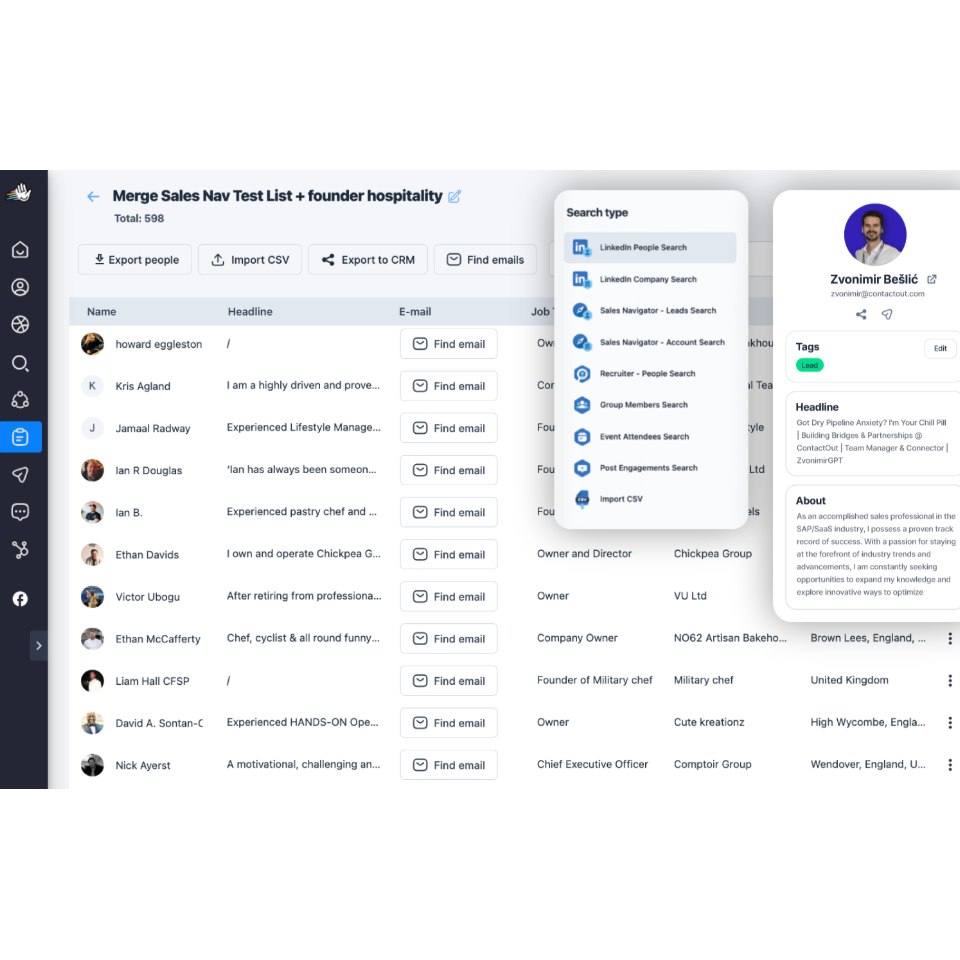Click Comptoir Group company cell

coord(713,764)
